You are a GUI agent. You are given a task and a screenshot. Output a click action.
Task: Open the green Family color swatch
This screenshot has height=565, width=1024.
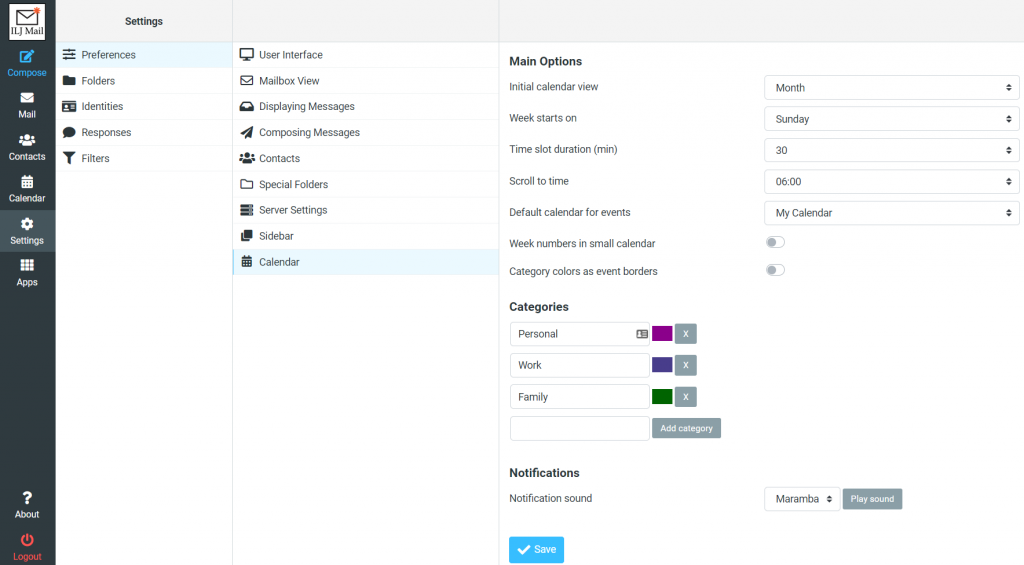(x=662, y=396)
